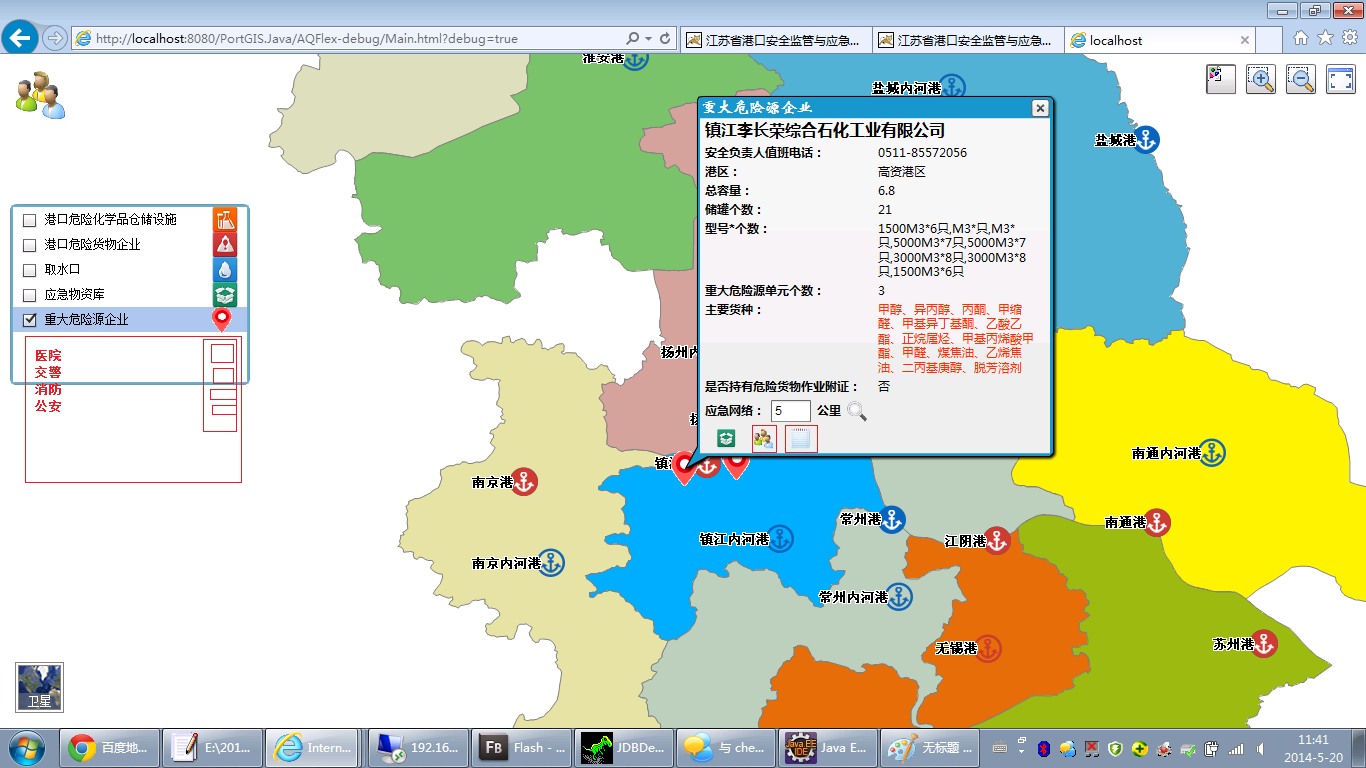This screenshot has height=768, width=1366.
Task: Click the 南京港 anchor marker
Action: (x=524, y=482)
